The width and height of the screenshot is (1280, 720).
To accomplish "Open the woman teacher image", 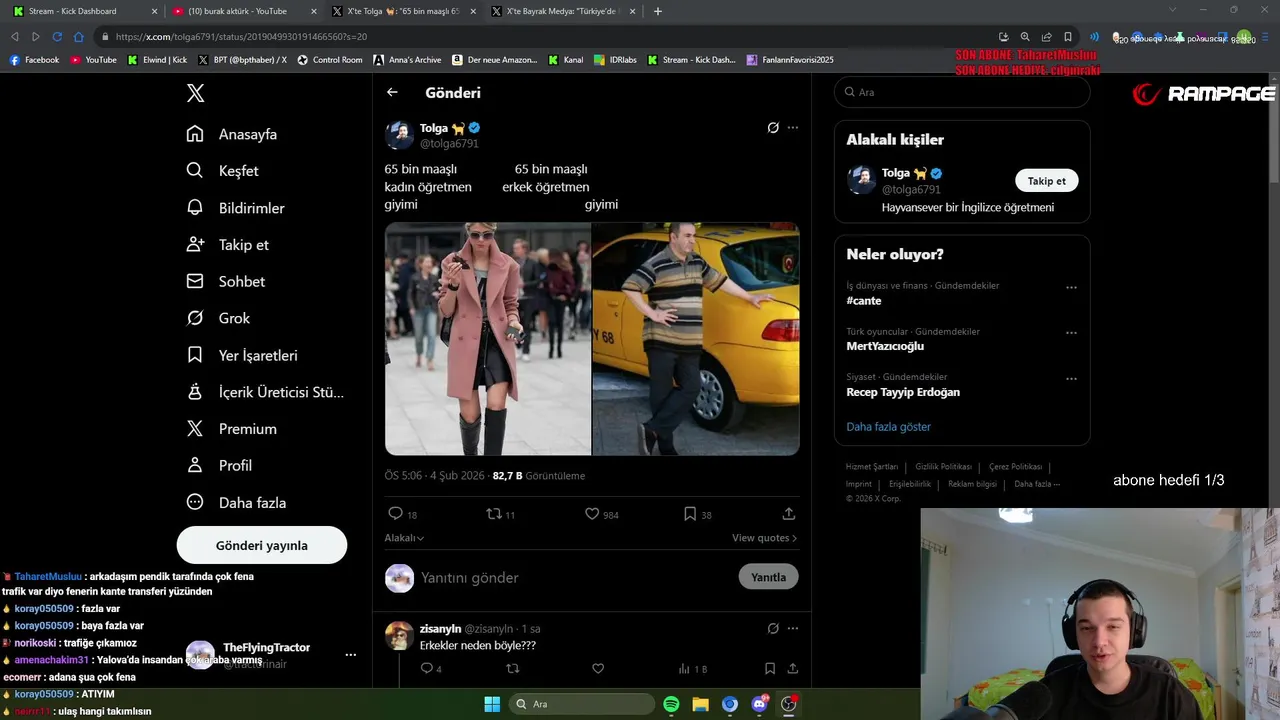I will (488, 339).
